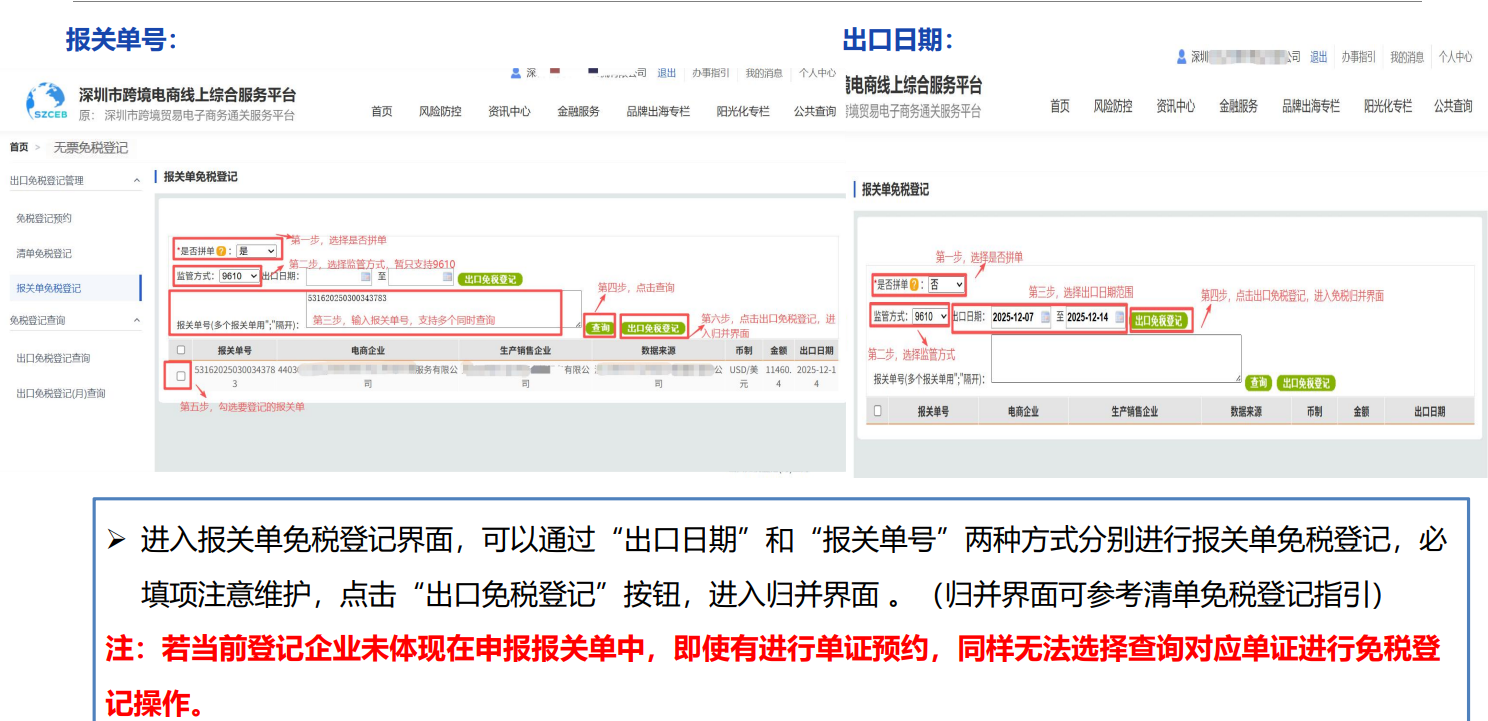Select 金融服务 in the navigation menu
This screenshot has width=1488, height=721.
click(x=577, y=112)
